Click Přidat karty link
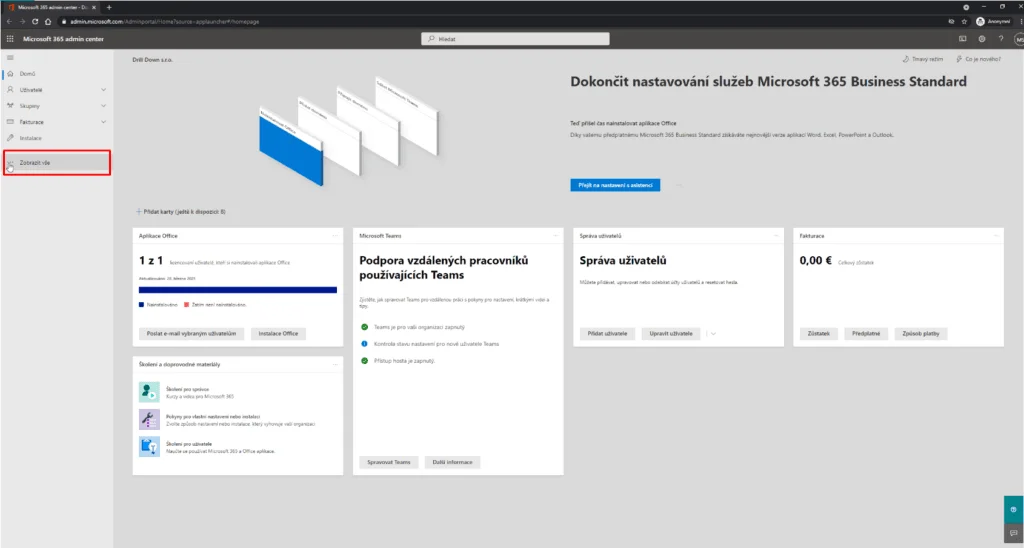Viewport: 1024px width, 548px height. click(181, 212)
